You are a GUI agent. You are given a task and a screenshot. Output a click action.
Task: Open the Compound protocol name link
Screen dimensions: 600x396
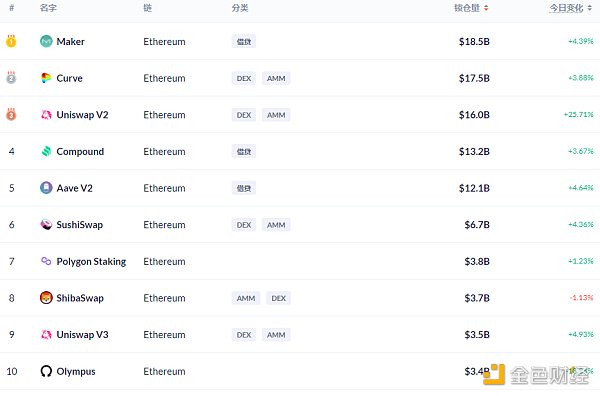(80, 152)
